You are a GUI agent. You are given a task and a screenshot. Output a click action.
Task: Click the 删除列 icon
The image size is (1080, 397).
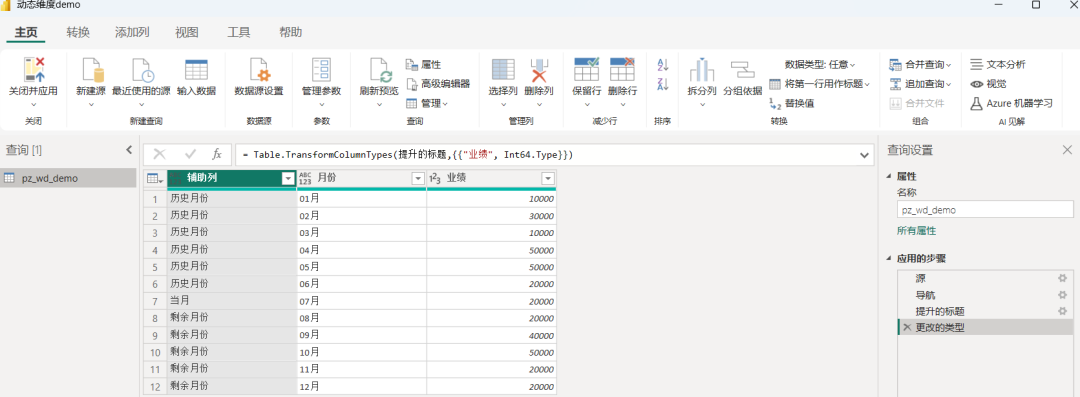point(539,70)
